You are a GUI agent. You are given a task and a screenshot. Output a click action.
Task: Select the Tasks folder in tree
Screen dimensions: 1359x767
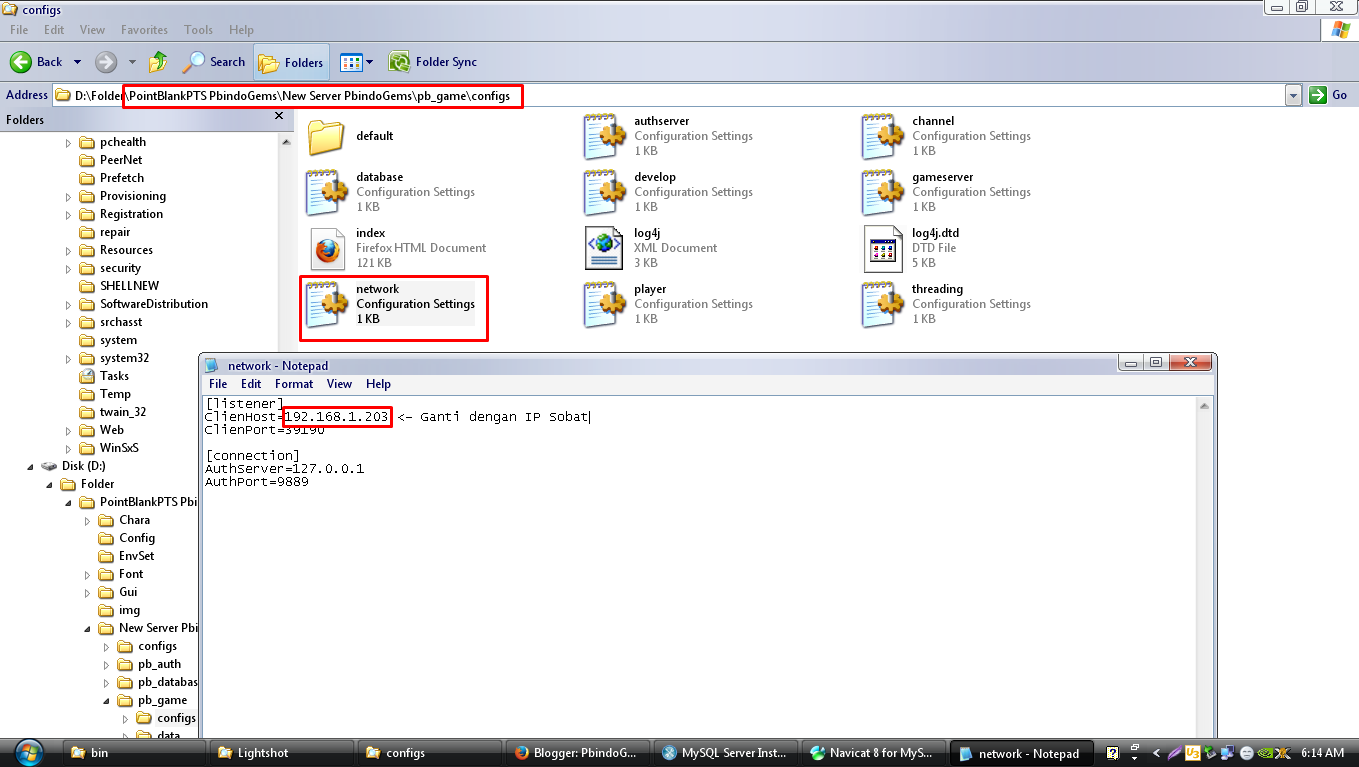[114, 376]
